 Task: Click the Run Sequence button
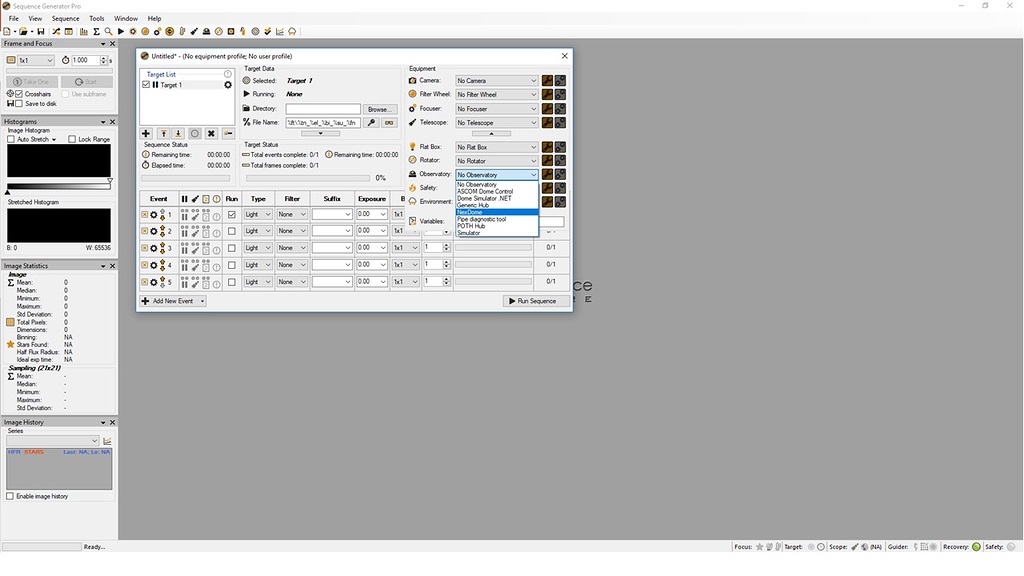tap(536, 300)
